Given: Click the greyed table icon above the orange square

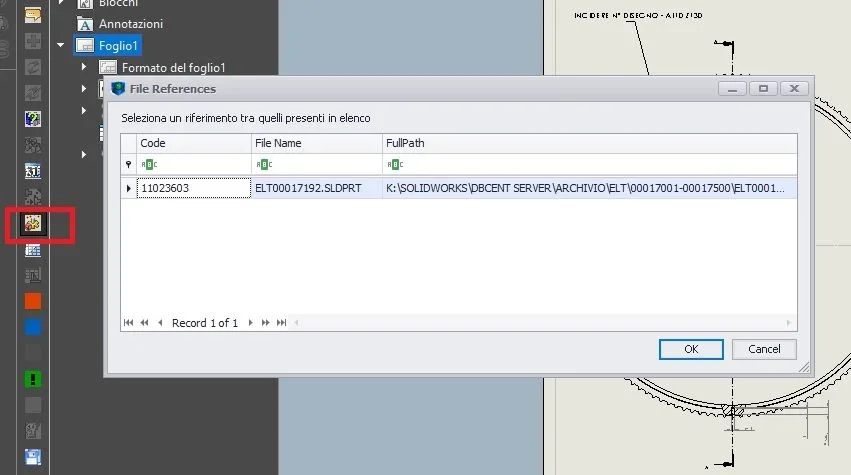Looking at the screenshot, I should (x=33, y=275).
